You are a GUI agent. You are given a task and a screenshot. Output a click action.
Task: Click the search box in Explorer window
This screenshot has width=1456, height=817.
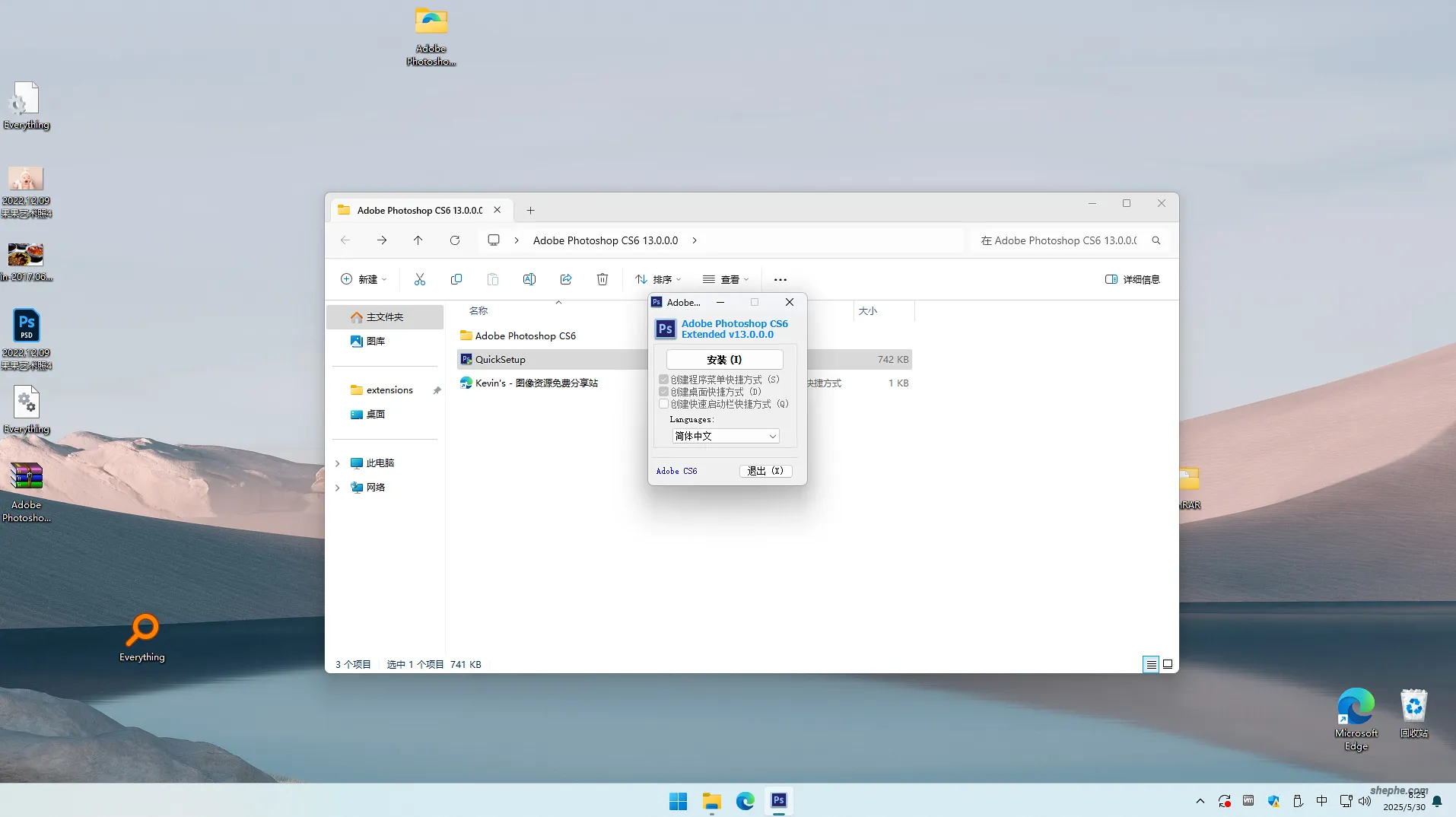click(1065, 240)
